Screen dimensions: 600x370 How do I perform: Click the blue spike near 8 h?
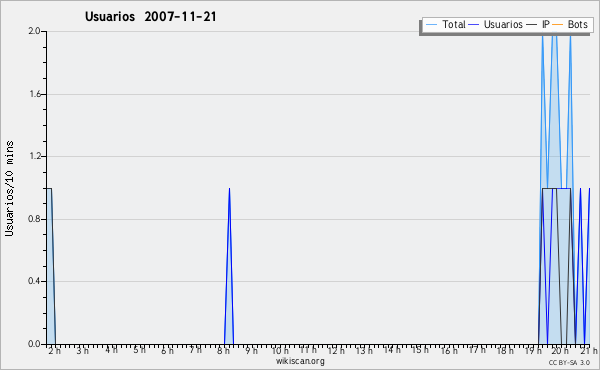(x=229, y=266)
